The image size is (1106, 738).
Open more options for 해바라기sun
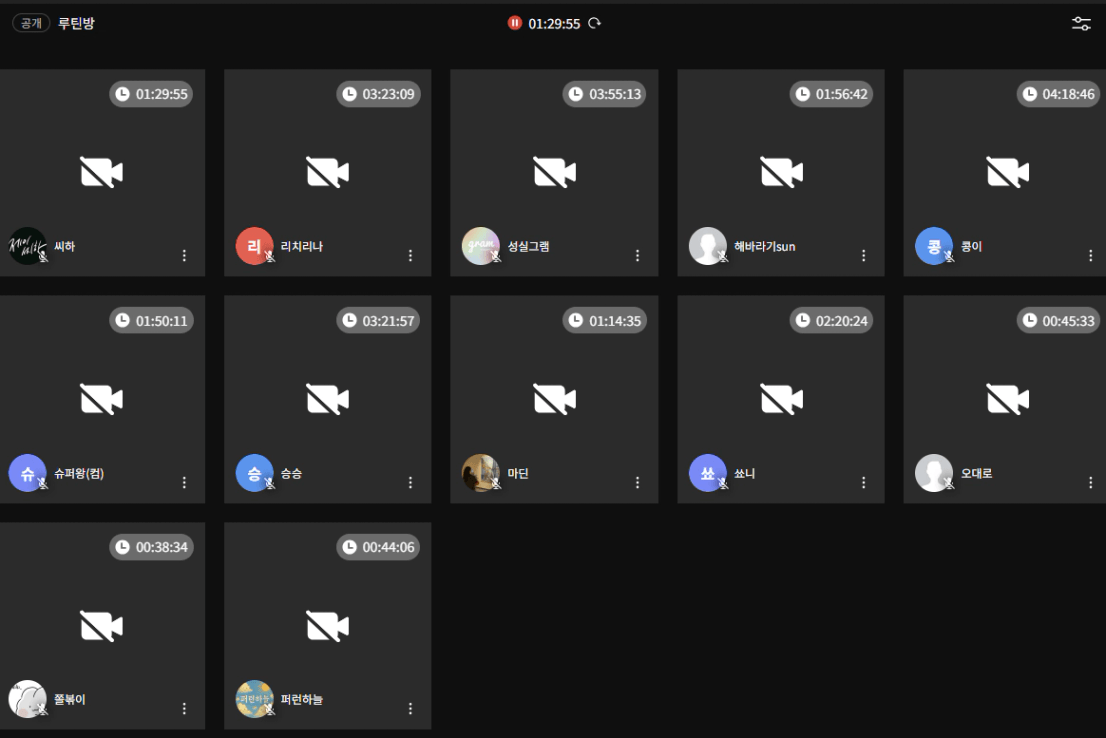[x=864, y=255]
